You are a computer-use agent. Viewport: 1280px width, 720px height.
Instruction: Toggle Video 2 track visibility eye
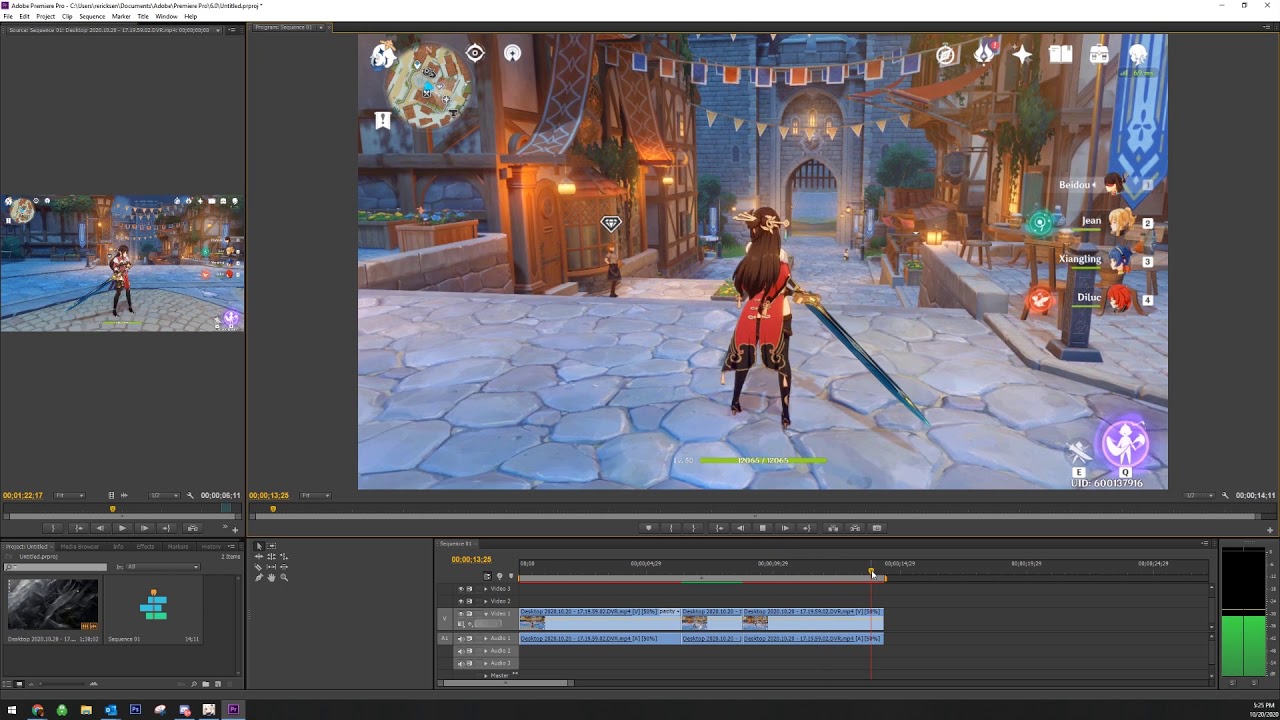click(461, 601)
